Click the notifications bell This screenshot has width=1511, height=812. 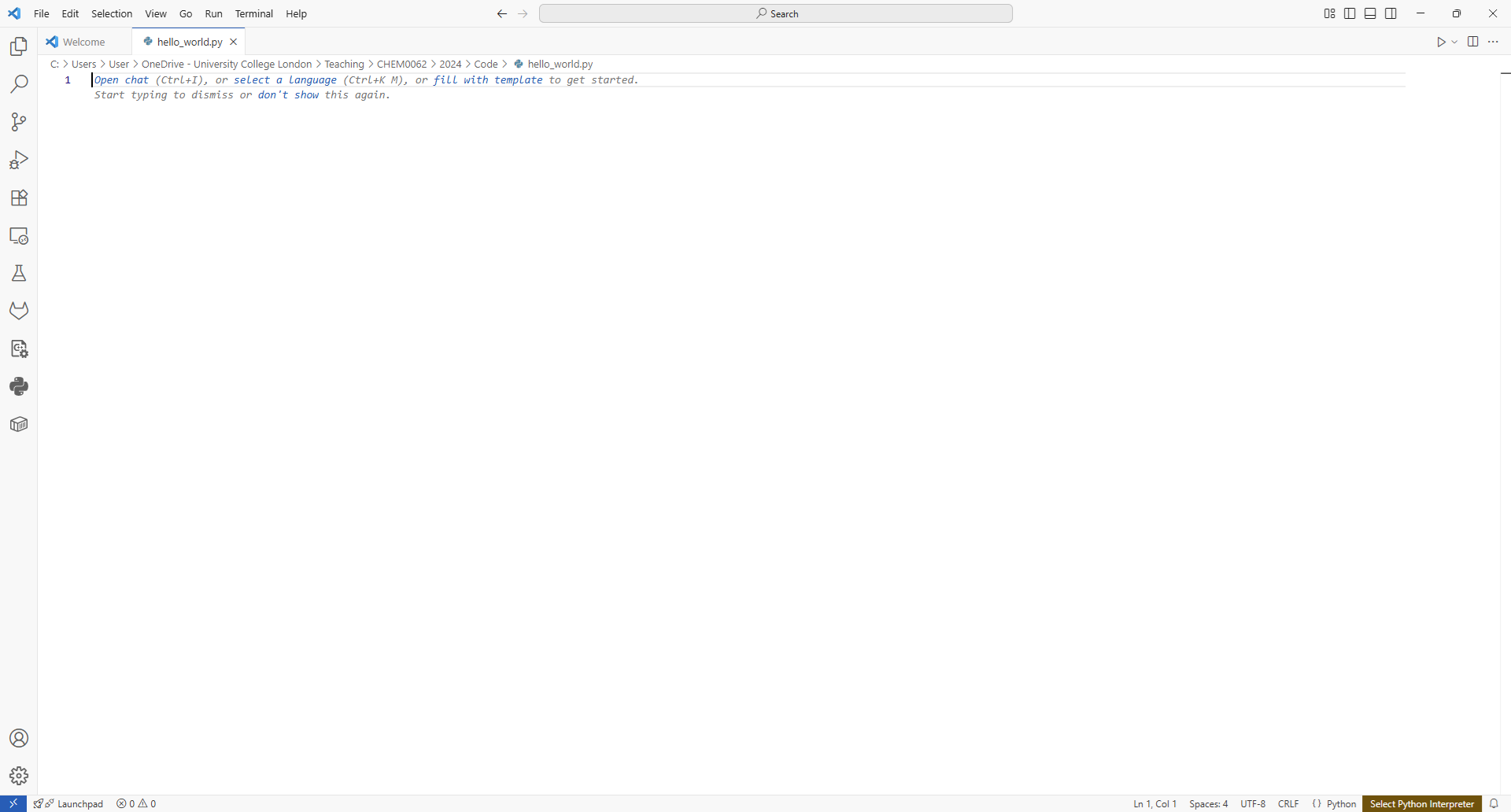(x=1496, y=803)
